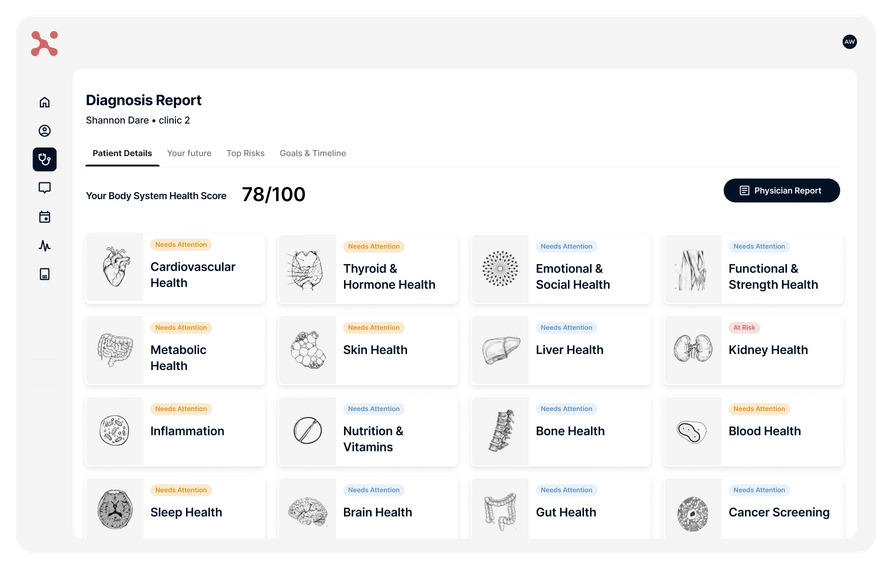
Task: Click the red app logo
Action: pos(44,43)
